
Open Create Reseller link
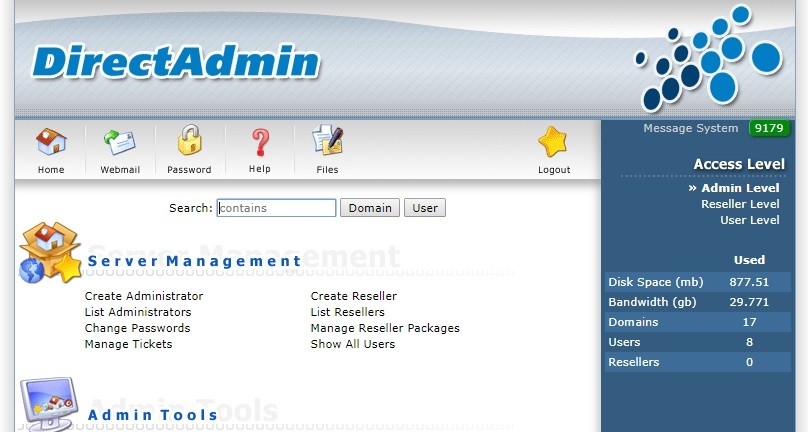tap(354, 296)
